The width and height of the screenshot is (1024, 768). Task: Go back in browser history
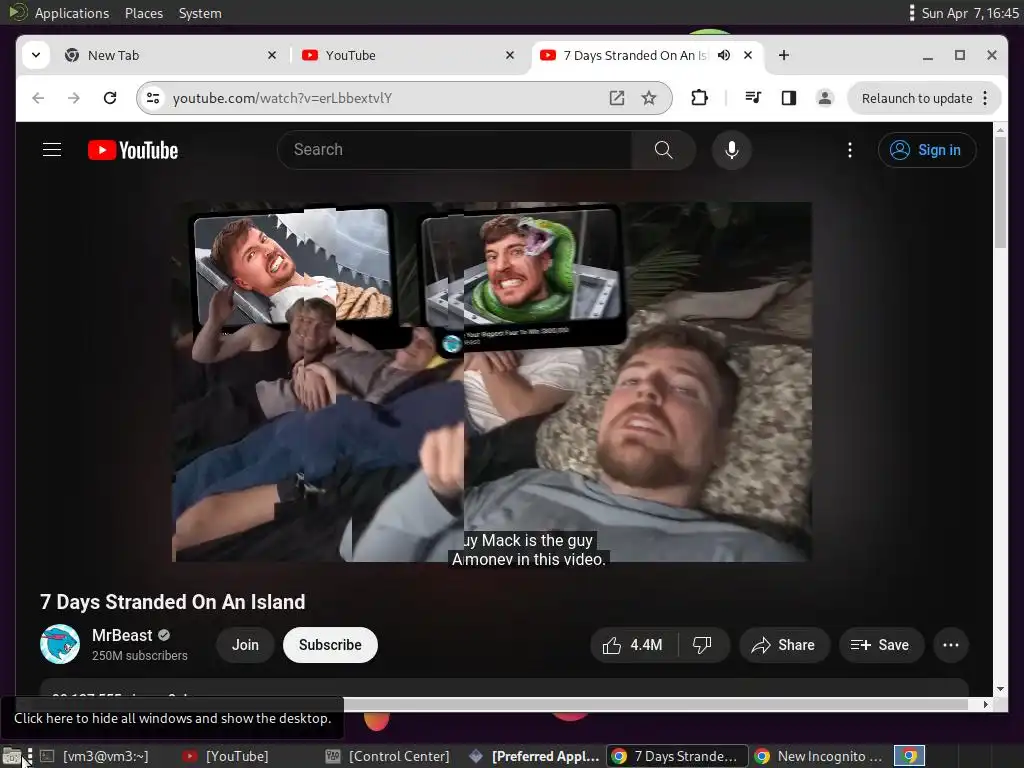[39, 98]
